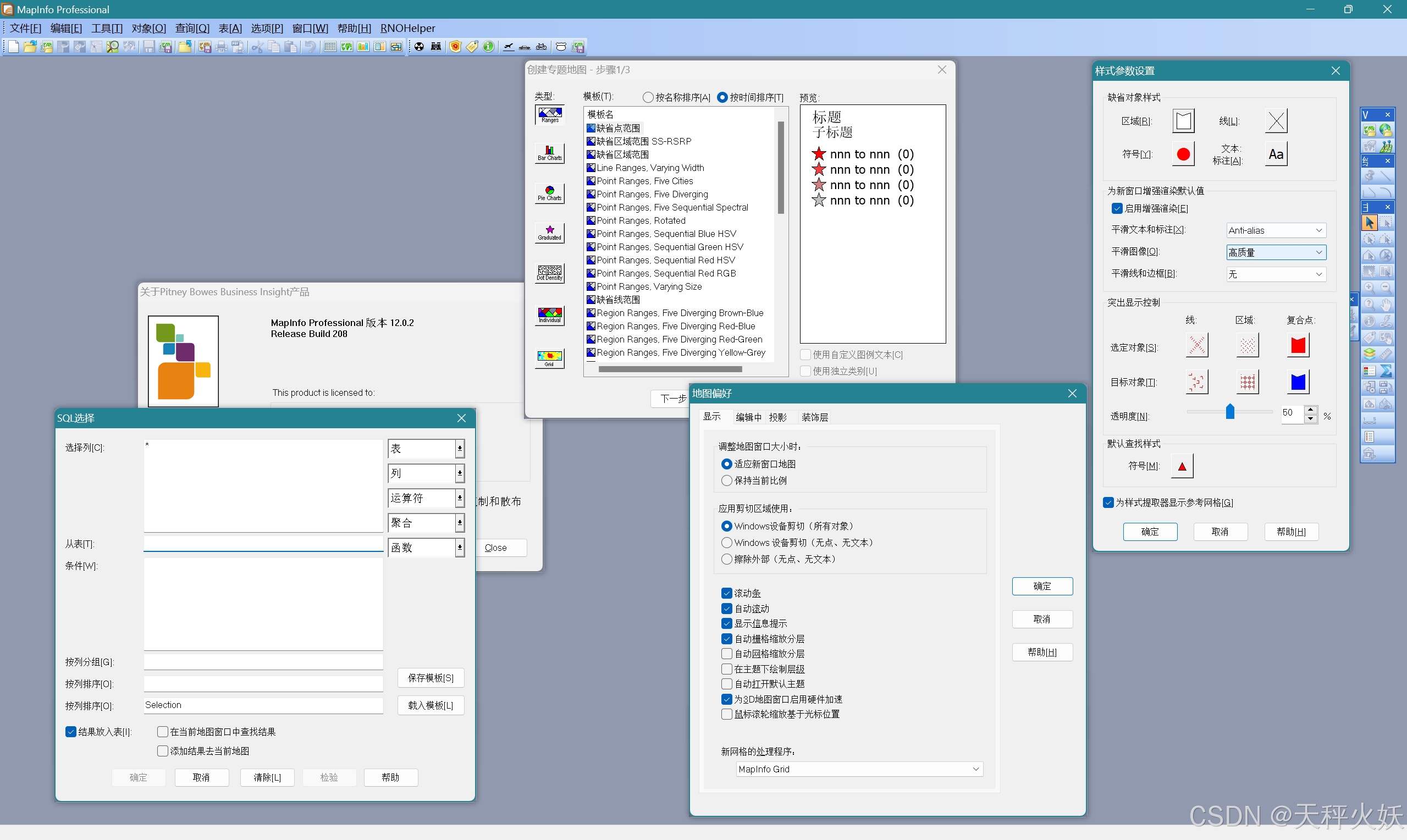The height and width of the screenshot is (840, 1407).
Task: Open the text style Aa button
Action: coord(1276,154)
